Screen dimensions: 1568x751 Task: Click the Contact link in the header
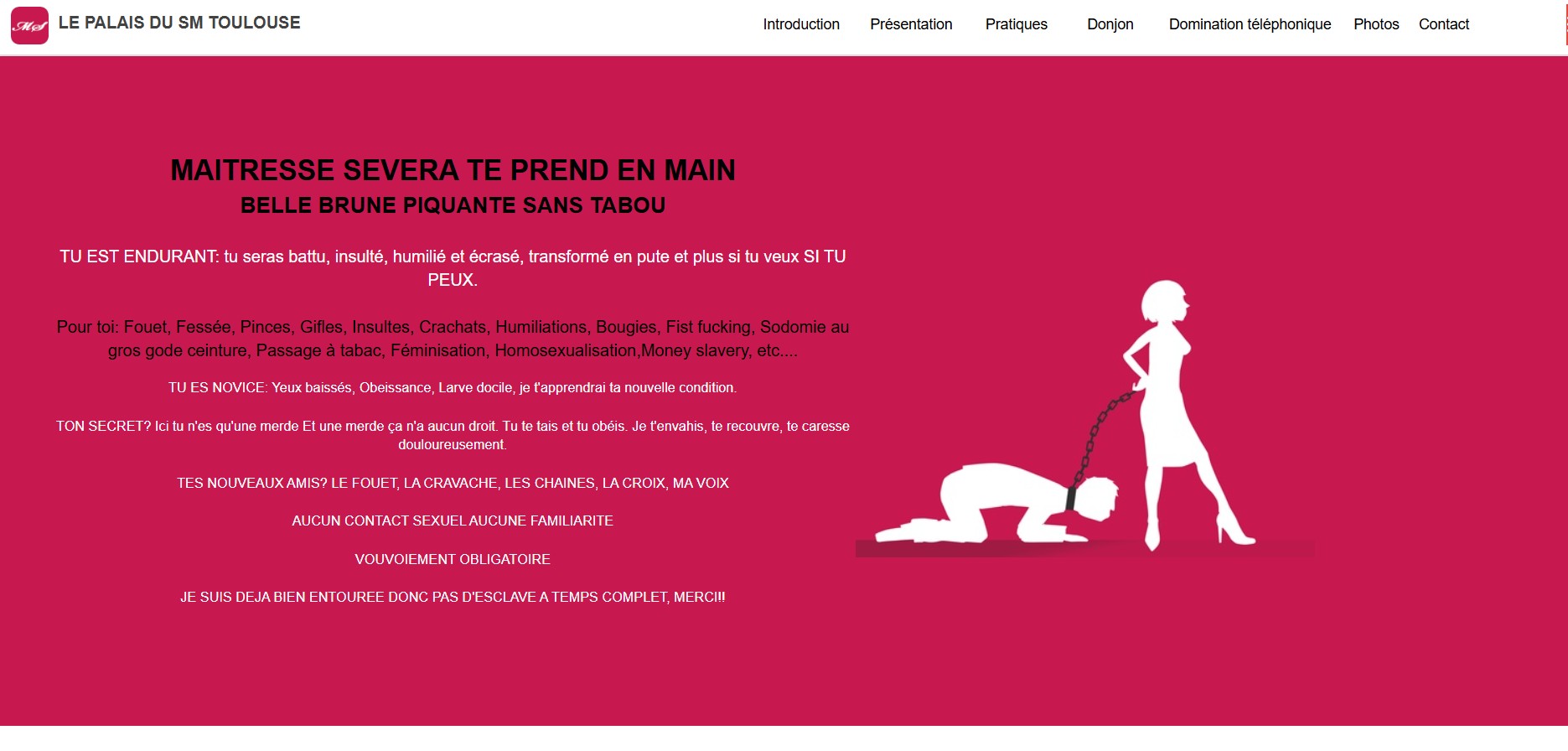pos(1443,24)
